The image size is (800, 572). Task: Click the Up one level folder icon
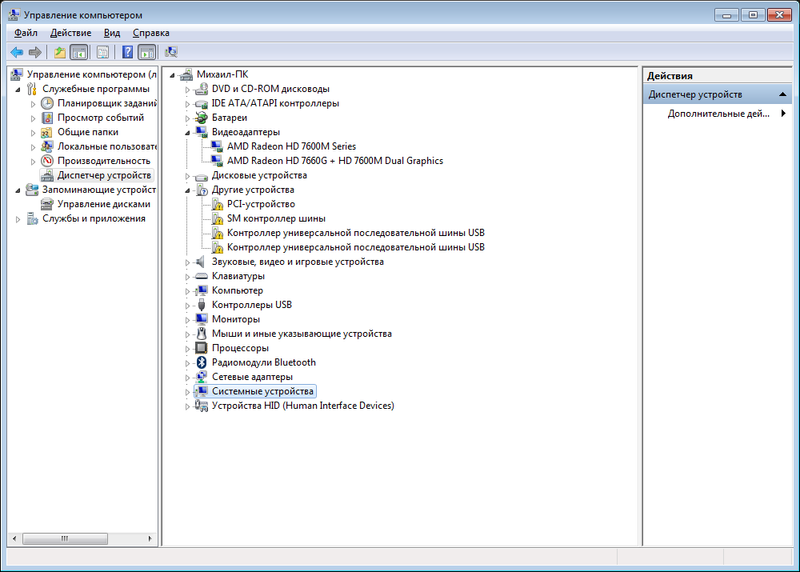[x=60, y=52]
